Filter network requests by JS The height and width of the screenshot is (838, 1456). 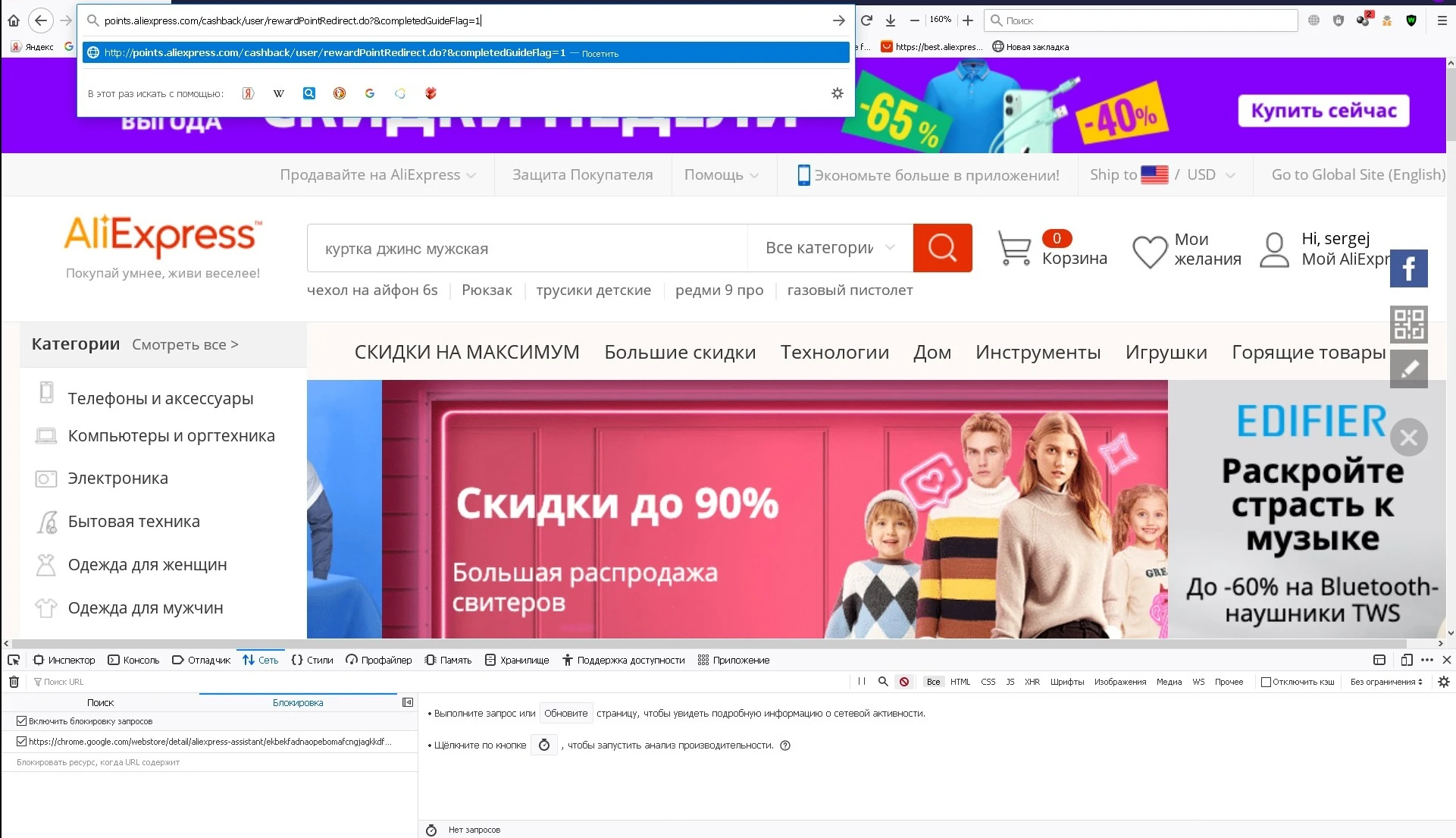tap(1010, 682)
